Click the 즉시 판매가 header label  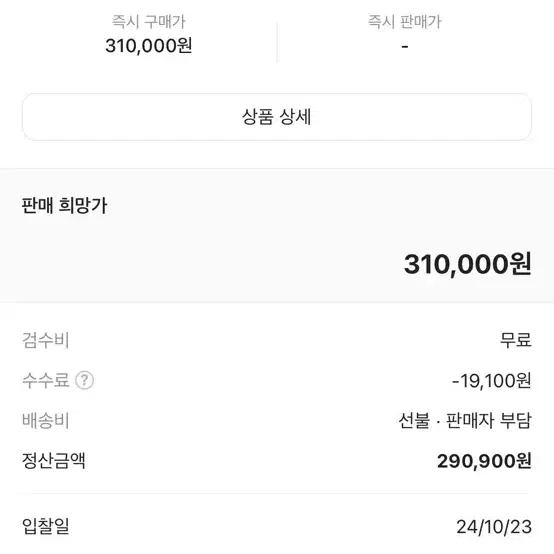click(x=405, y=22)
